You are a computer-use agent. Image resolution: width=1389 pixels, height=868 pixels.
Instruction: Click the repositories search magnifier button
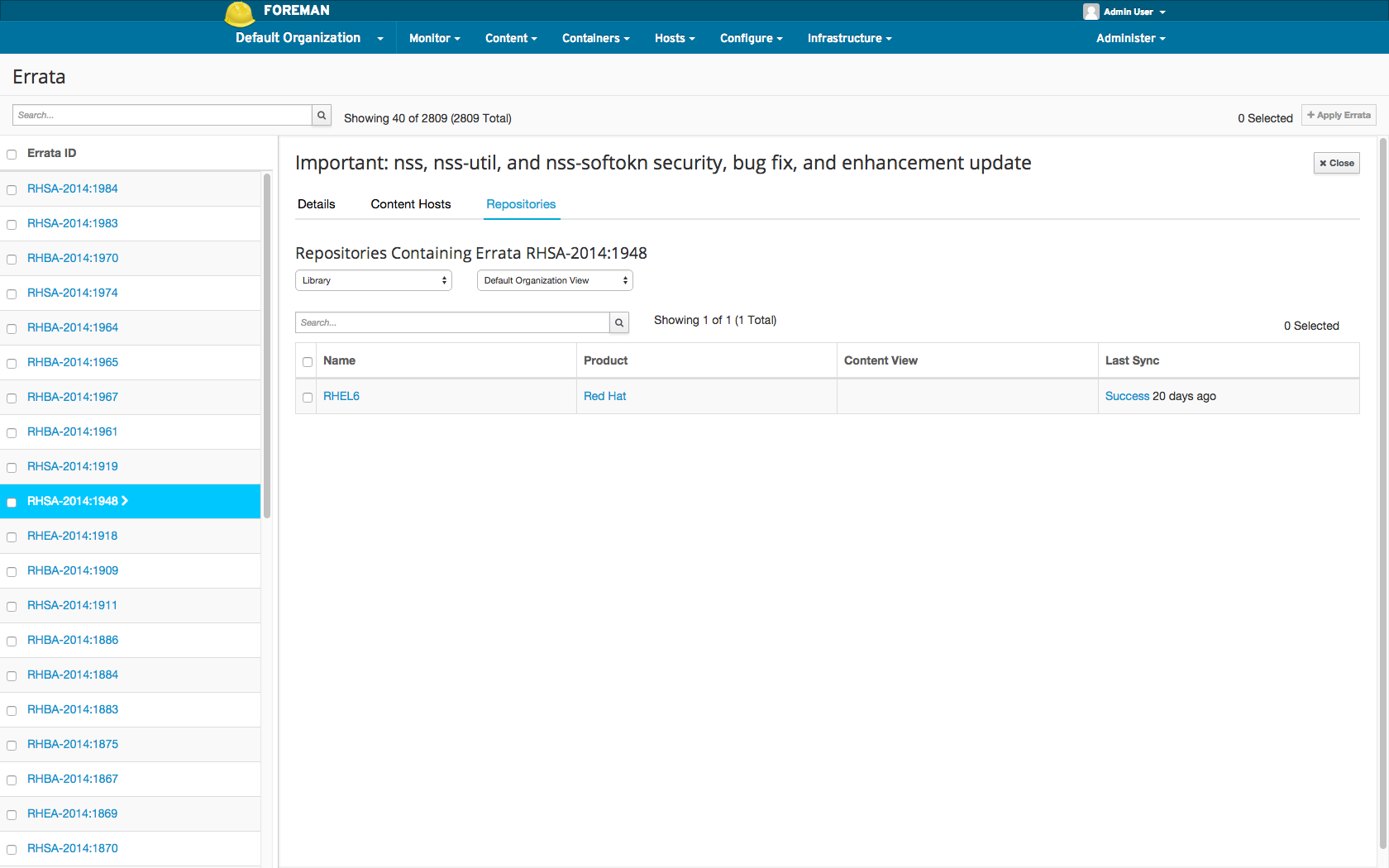[x=619, y=323]
